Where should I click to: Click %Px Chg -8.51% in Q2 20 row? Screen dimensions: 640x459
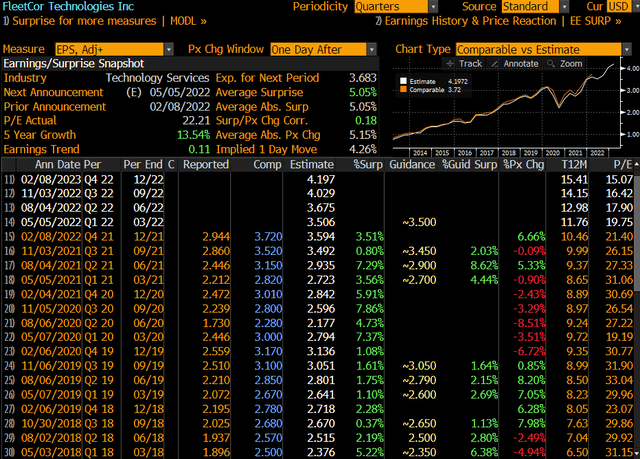(x=529, y=323)
